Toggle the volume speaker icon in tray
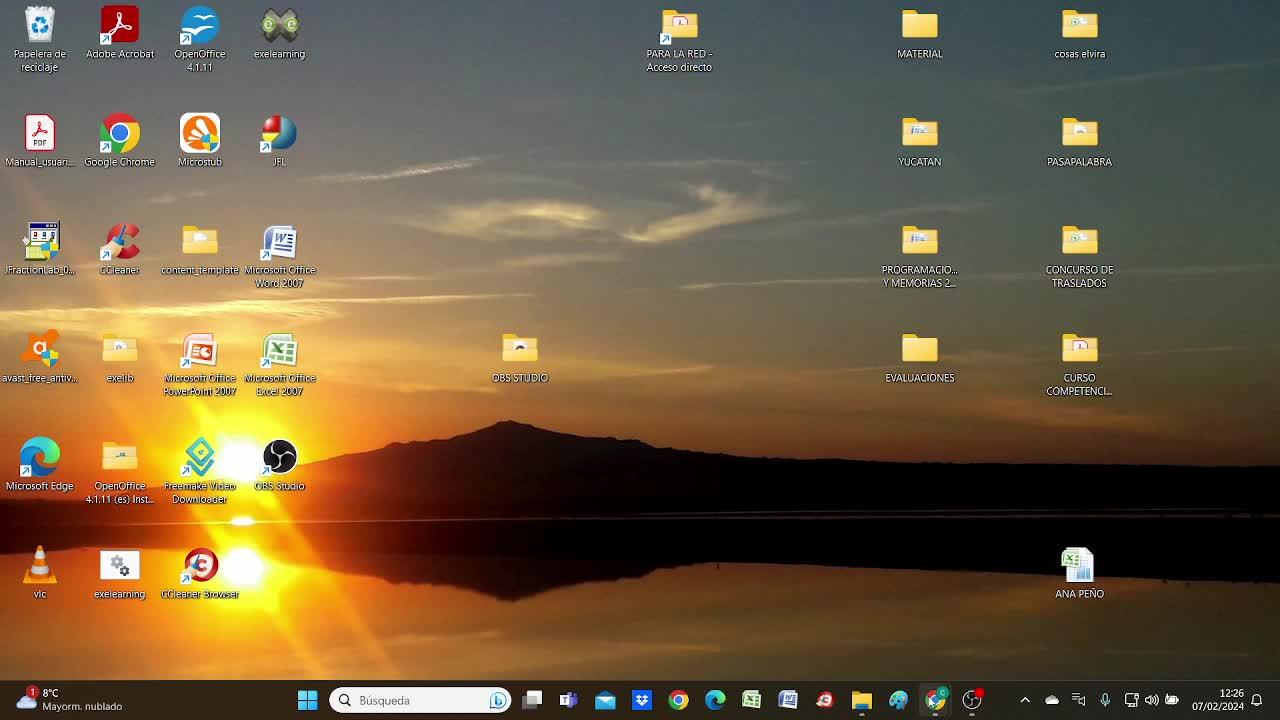The height and width of the screenshot is (720, 1280). point(1151,700)
